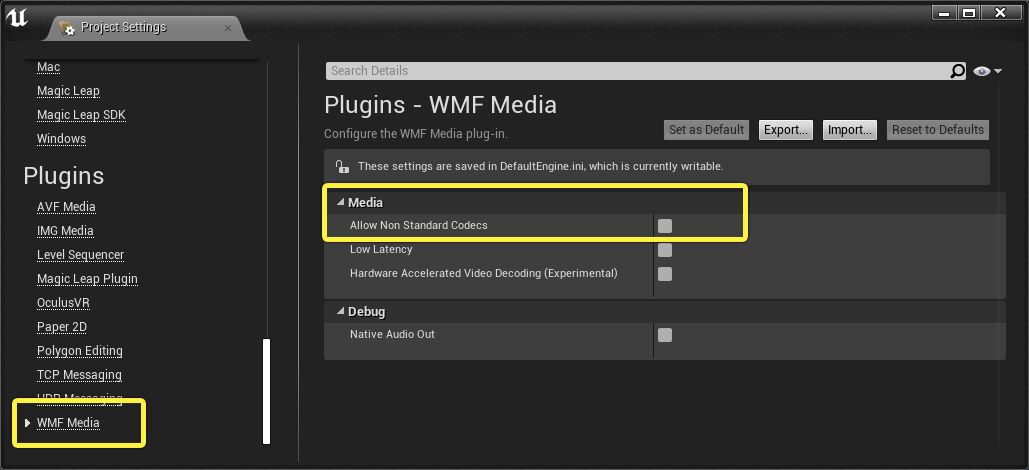Select the Project Settings tab
The height and width of the screenshot is (470, 1029).
(146, 28)
